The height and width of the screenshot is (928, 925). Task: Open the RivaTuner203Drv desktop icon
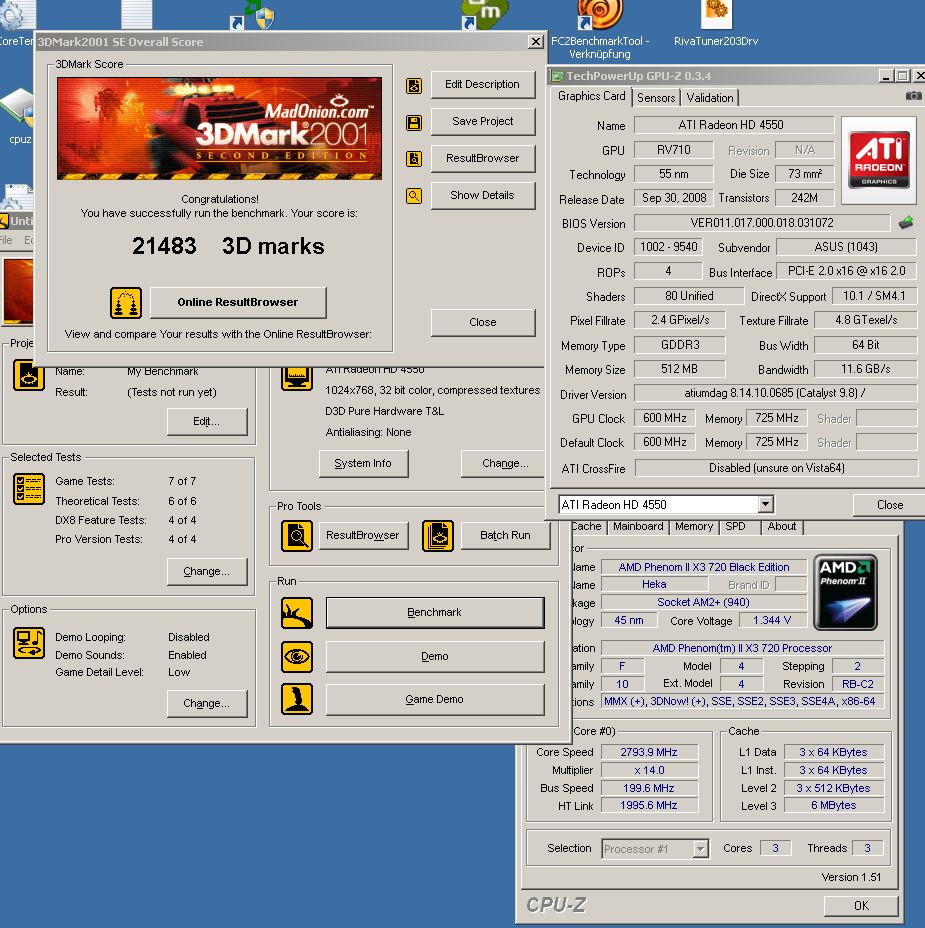click(x=715, y=24)
